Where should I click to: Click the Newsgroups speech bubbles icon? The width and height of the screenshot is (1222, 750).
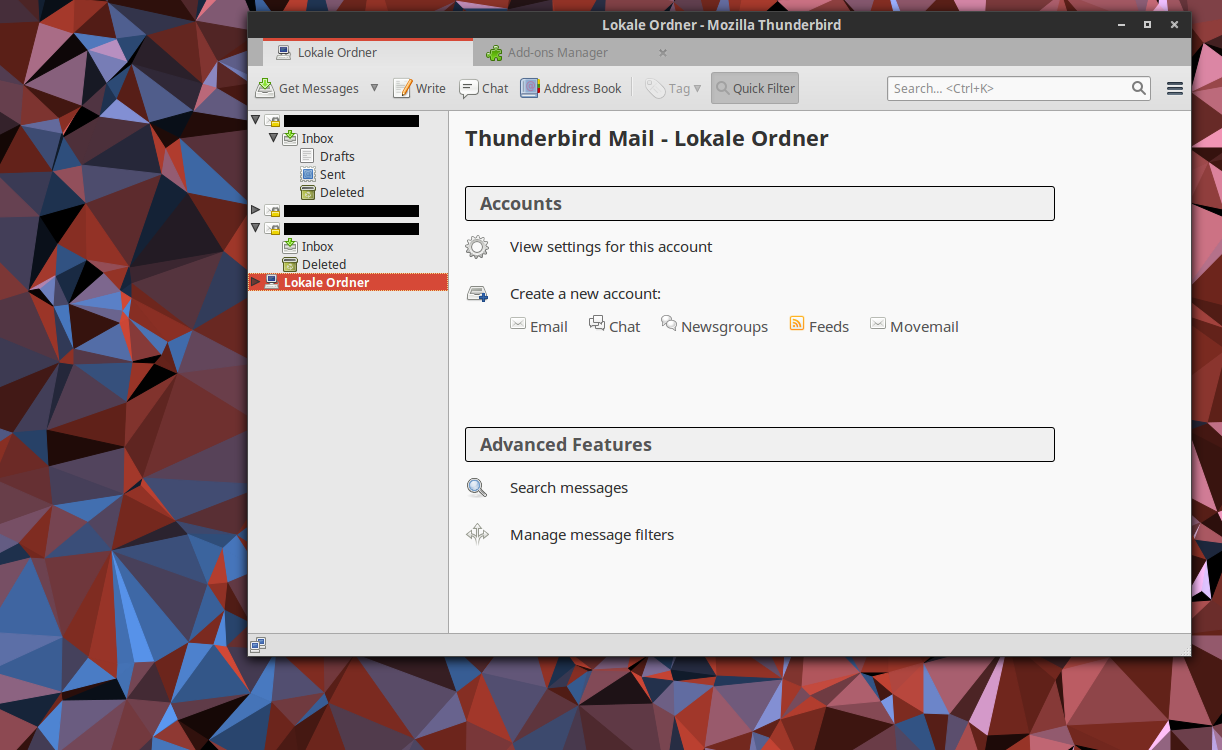tap(669, 323)
